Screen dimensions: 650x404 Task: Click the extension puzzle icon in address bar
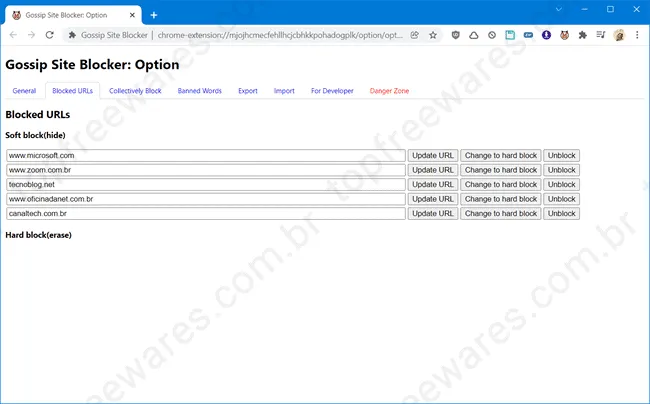pos(72,35)
